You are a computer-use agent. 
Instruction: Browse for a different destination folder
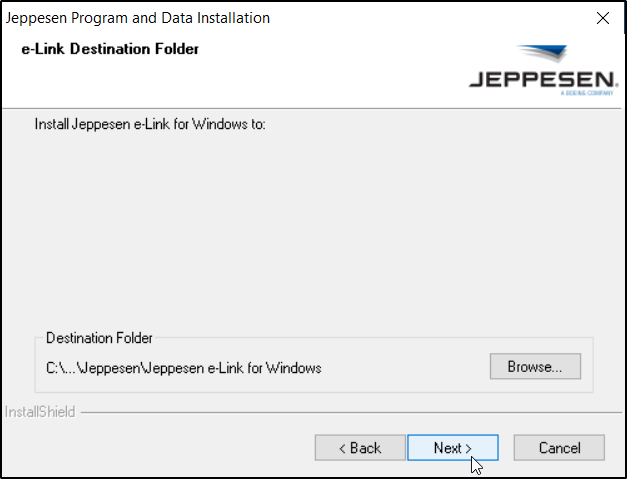point(535,367)
